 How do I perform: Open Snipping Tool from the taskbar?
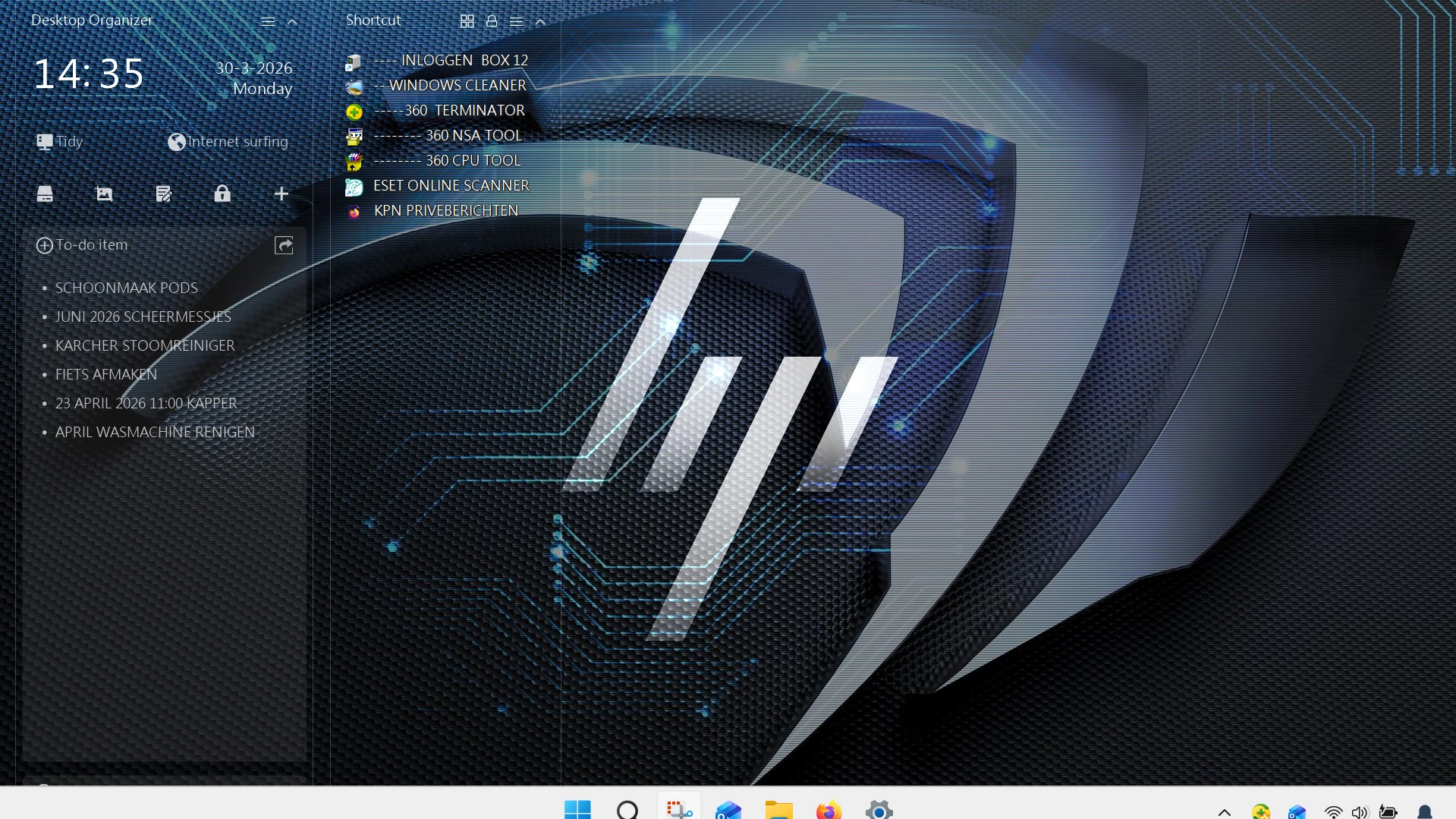coord(679,809)
